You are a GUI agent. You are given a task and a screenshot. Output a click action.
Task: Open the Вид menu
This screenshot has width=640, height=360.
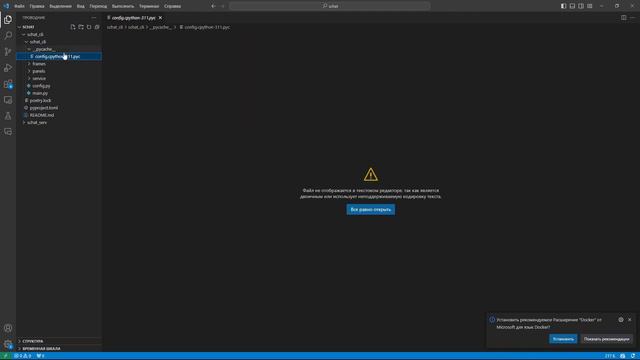[x=81, y=6]
